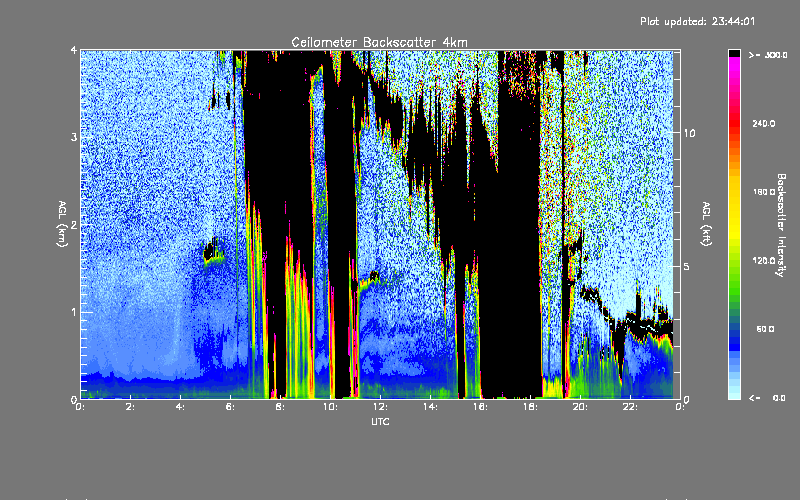This screenshot has height=500, width=800.
Task: Click the '12:' tick on the time axis
Action: [380, 407]
